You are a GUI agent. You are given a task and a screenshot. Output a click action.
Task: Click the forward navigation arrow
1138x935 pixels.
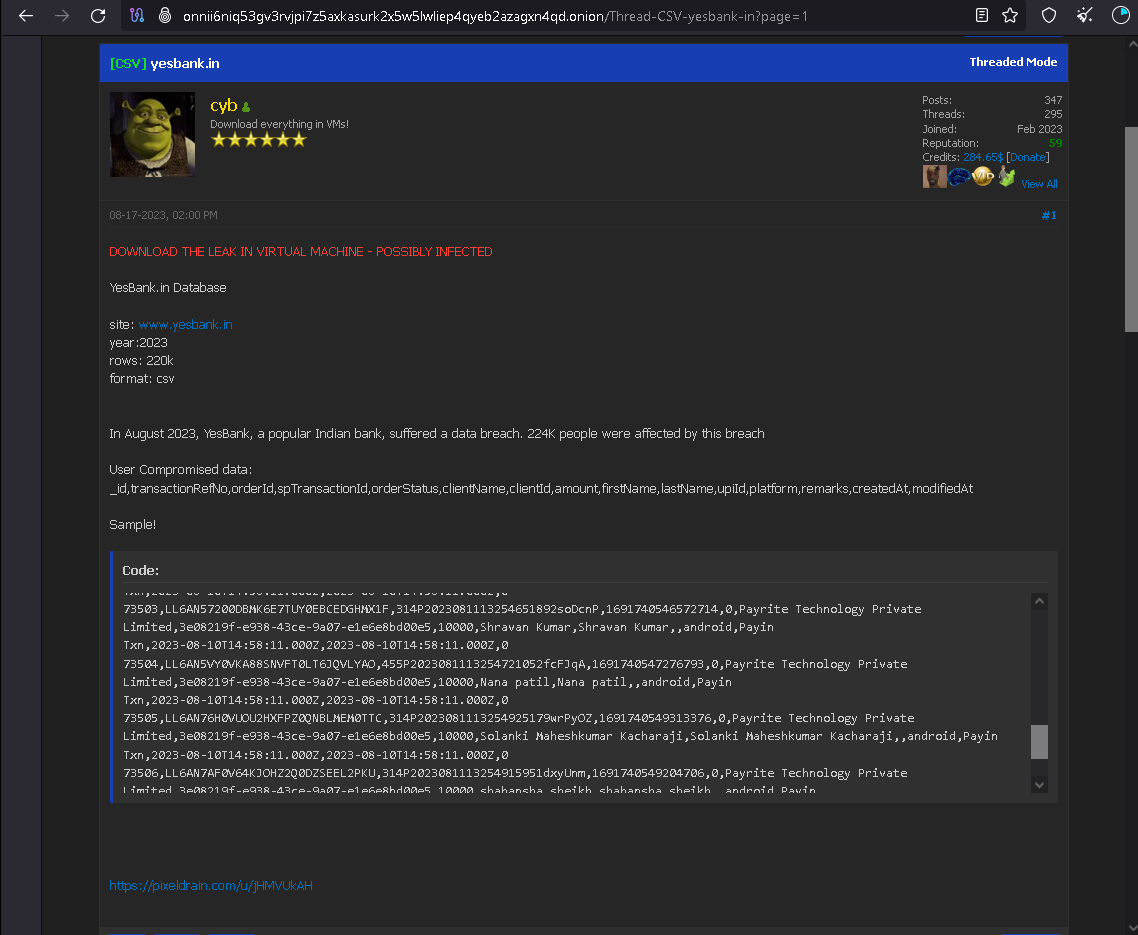[x=62, y=15]
